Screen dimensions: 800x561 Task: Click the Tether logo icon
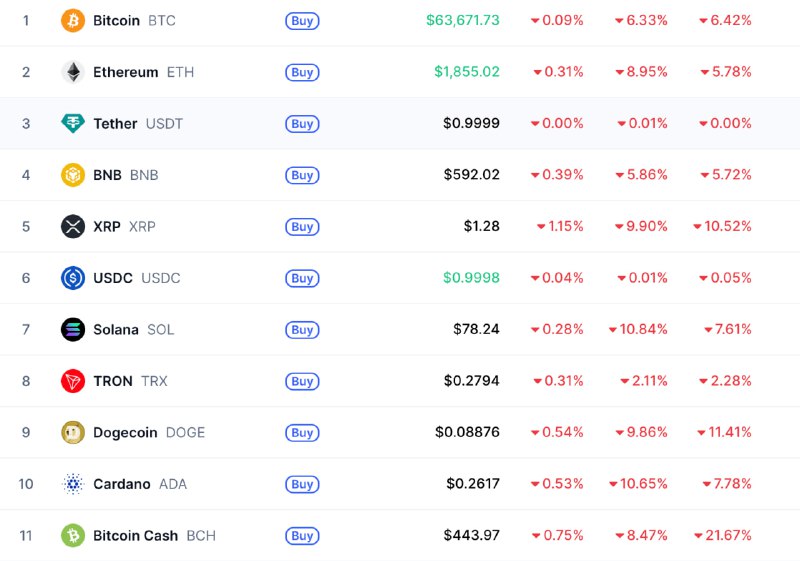pos(73,124)
